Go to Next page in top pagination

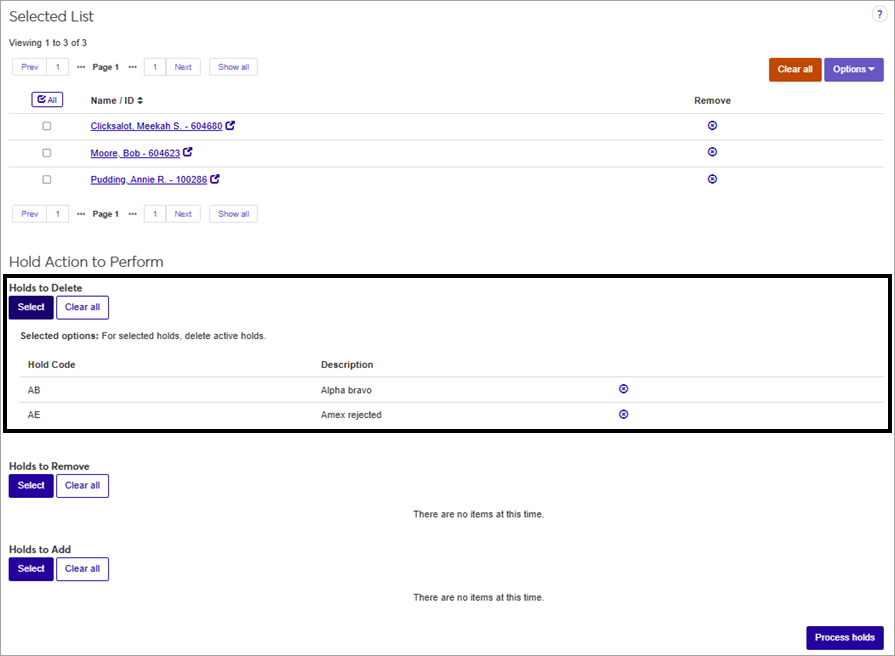click(x=183, y=67)
